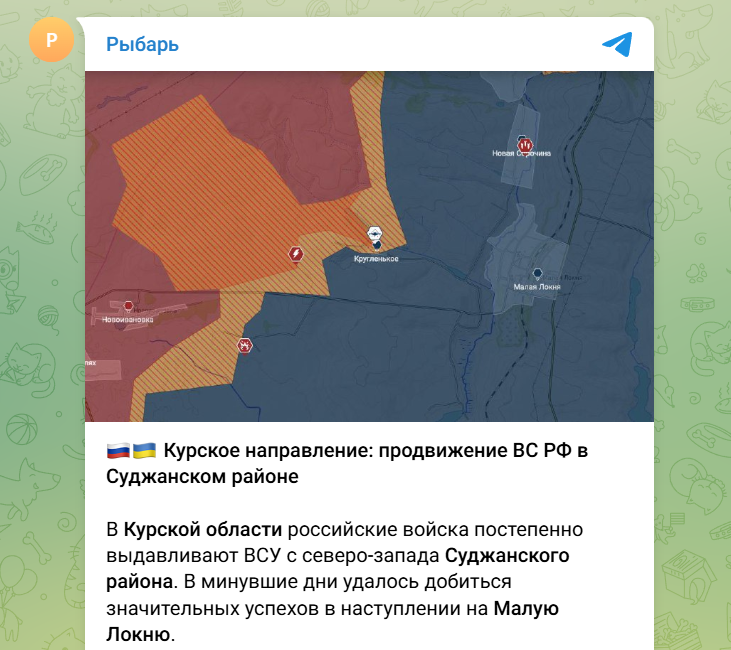Click the dark blue marker at Малая Локня

click(x=538, y=273)
